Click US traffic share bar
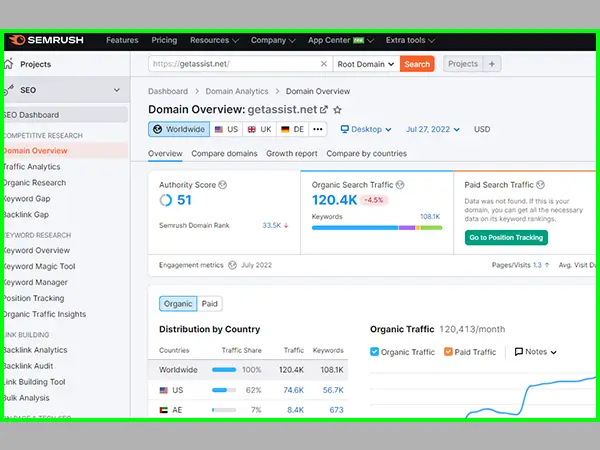The width and height of the screenshot is (600, 450). click(224, 390)
